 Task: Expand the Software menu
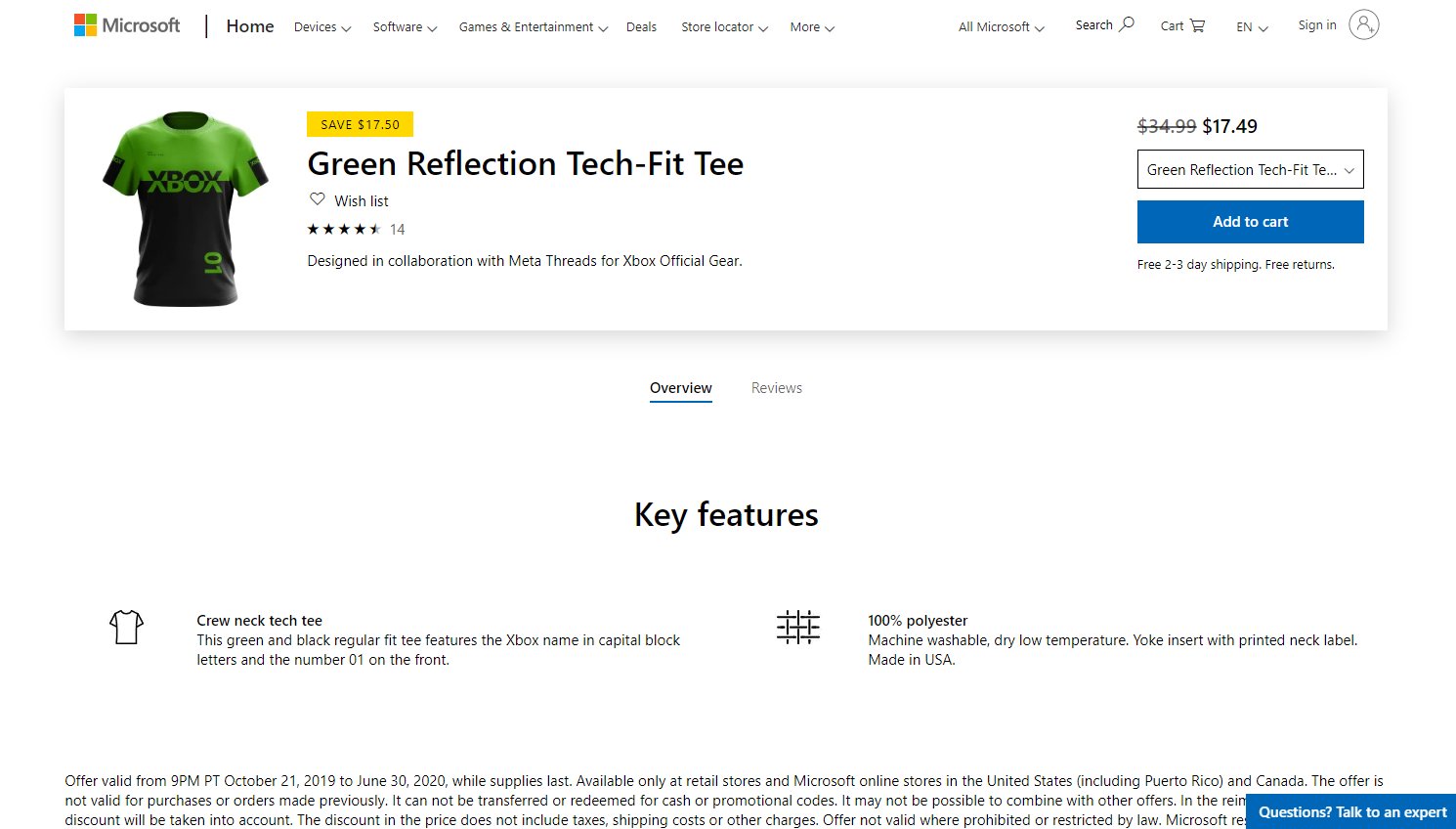click(x=405, y=27)
